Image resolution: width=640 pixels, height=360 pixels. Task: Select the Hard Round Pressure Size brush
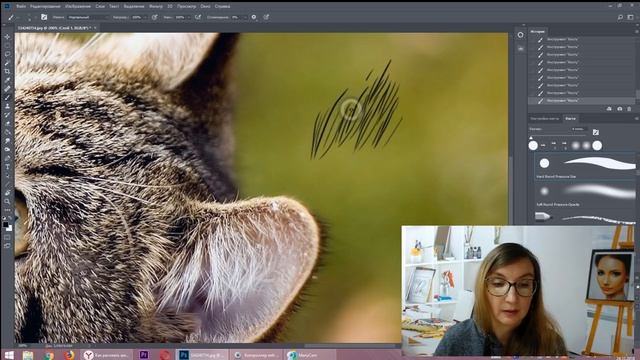(x=585, y=167)
